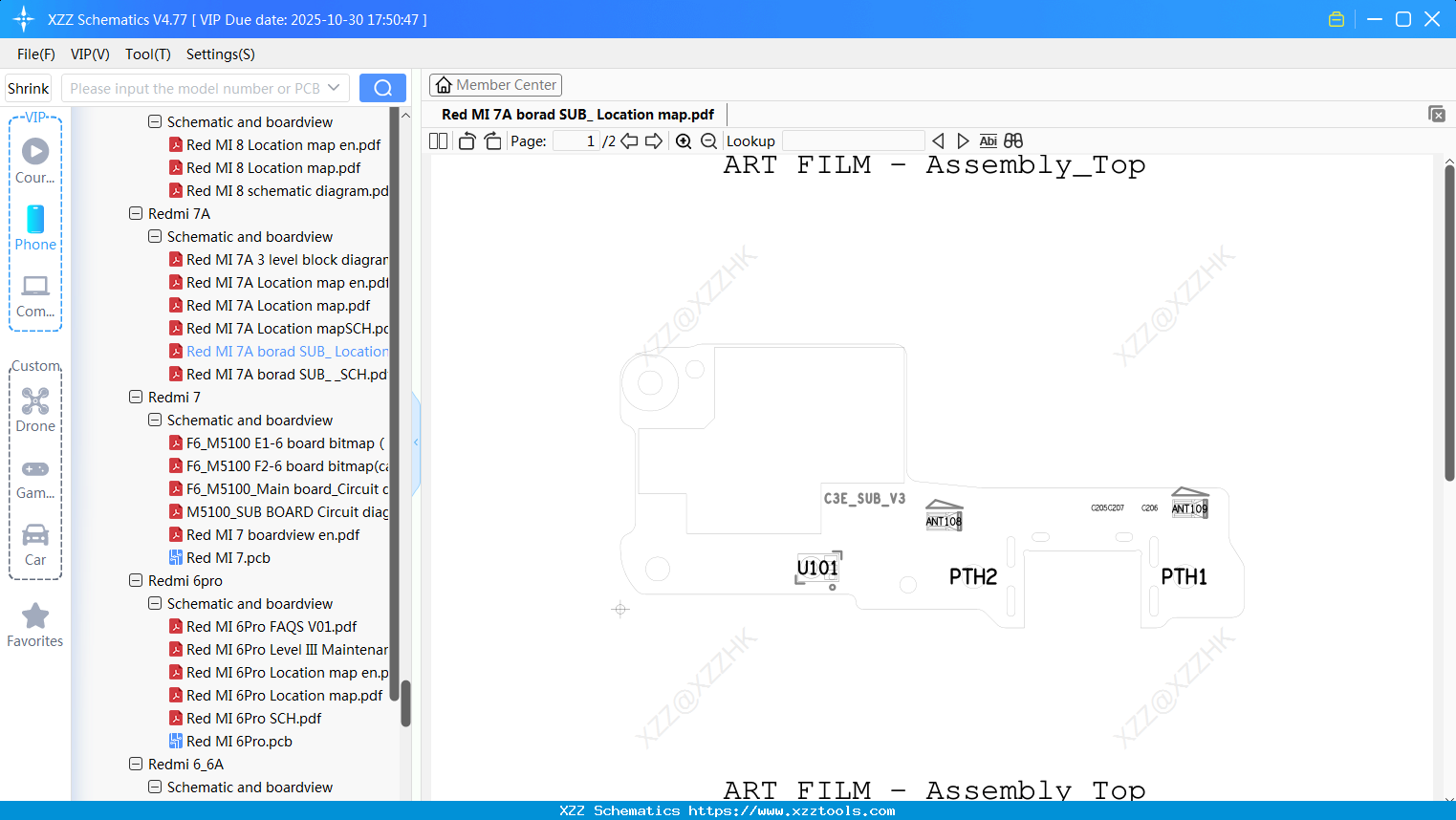Image resolution: width=1456 pixels, height=820 pixels.
Task: Click the blue search button
Action: click(382, 88)
